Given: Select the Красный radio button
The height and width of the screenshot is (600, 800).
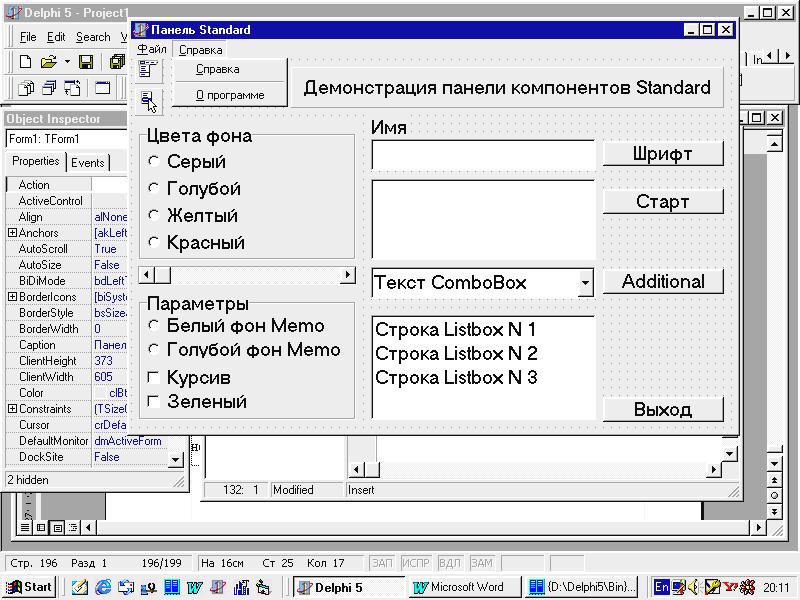Looking at the screenshot, I should pos(154,242).
